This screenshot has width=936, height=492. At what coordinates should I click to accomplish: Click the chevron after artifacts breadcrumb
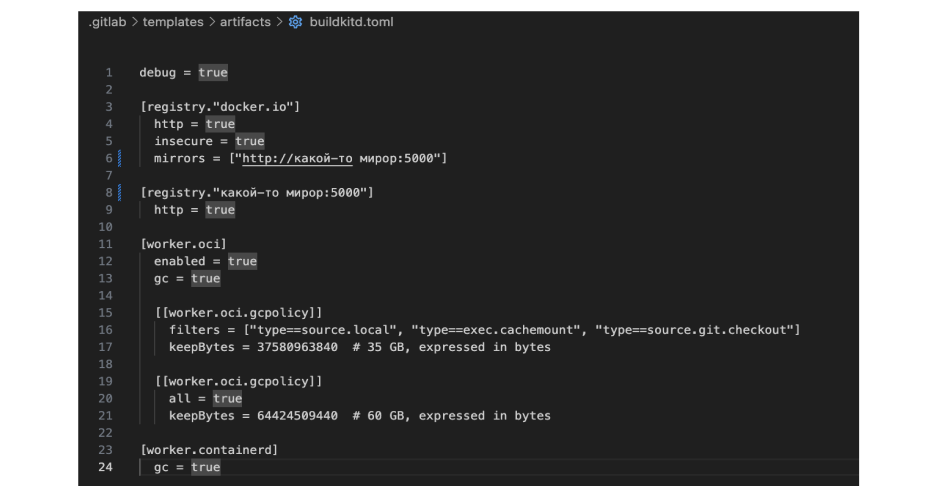click(x=279, y=22)
